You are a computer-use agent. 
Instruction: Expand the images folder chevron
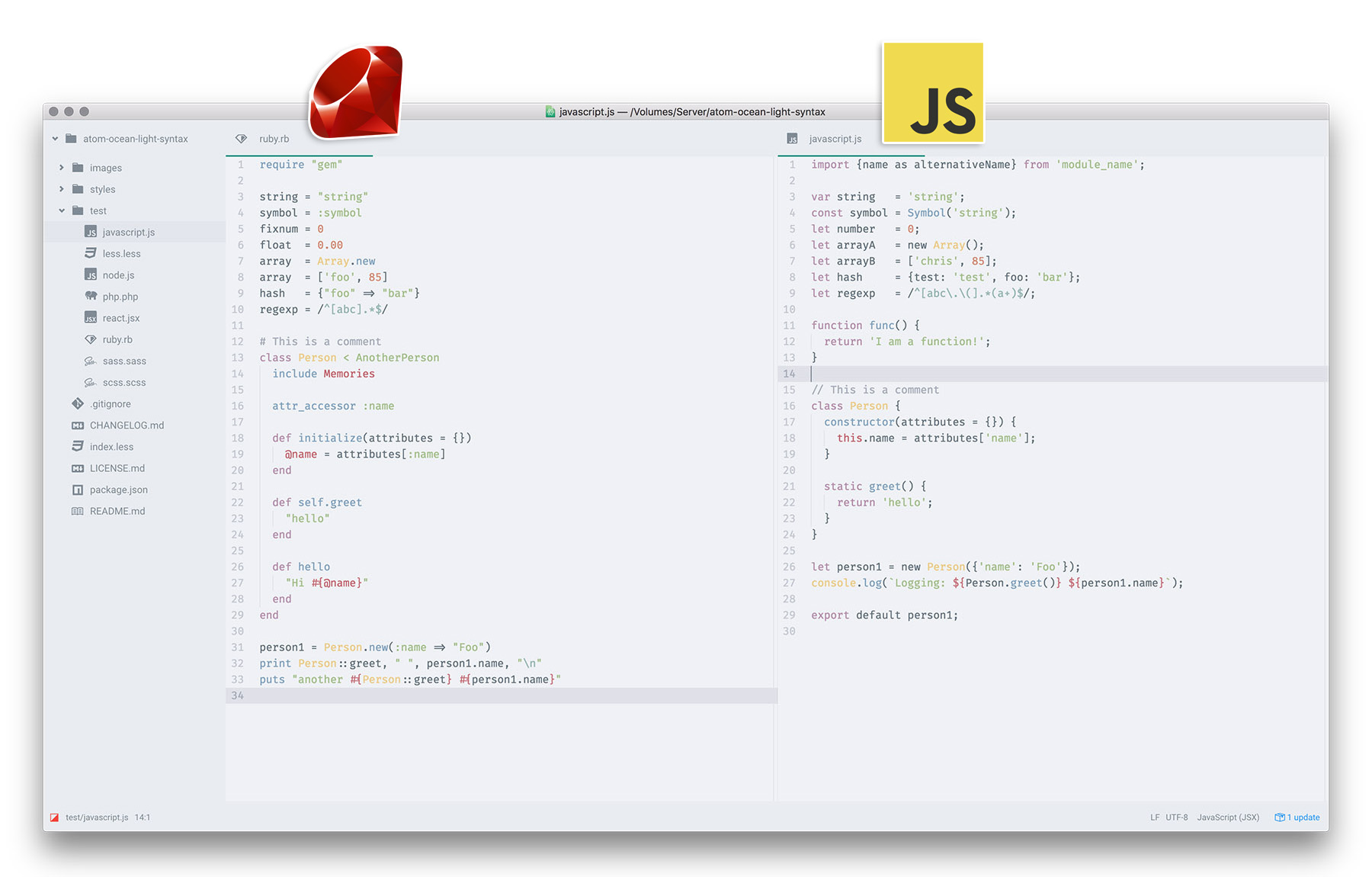click(x=62, y=168)
